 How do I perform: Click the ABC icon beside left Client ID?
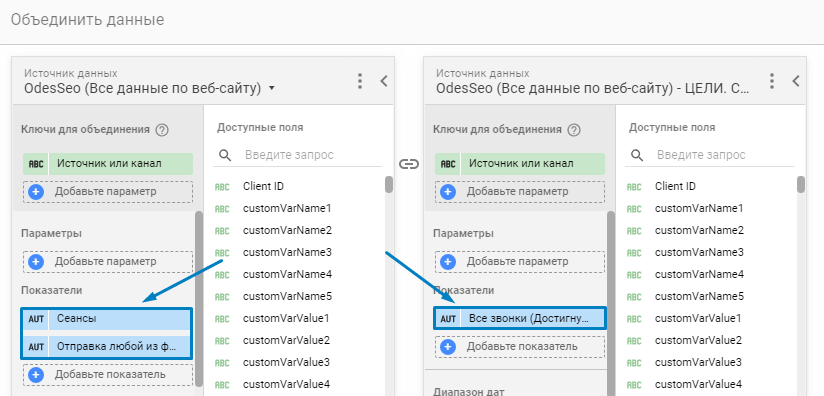222,187
